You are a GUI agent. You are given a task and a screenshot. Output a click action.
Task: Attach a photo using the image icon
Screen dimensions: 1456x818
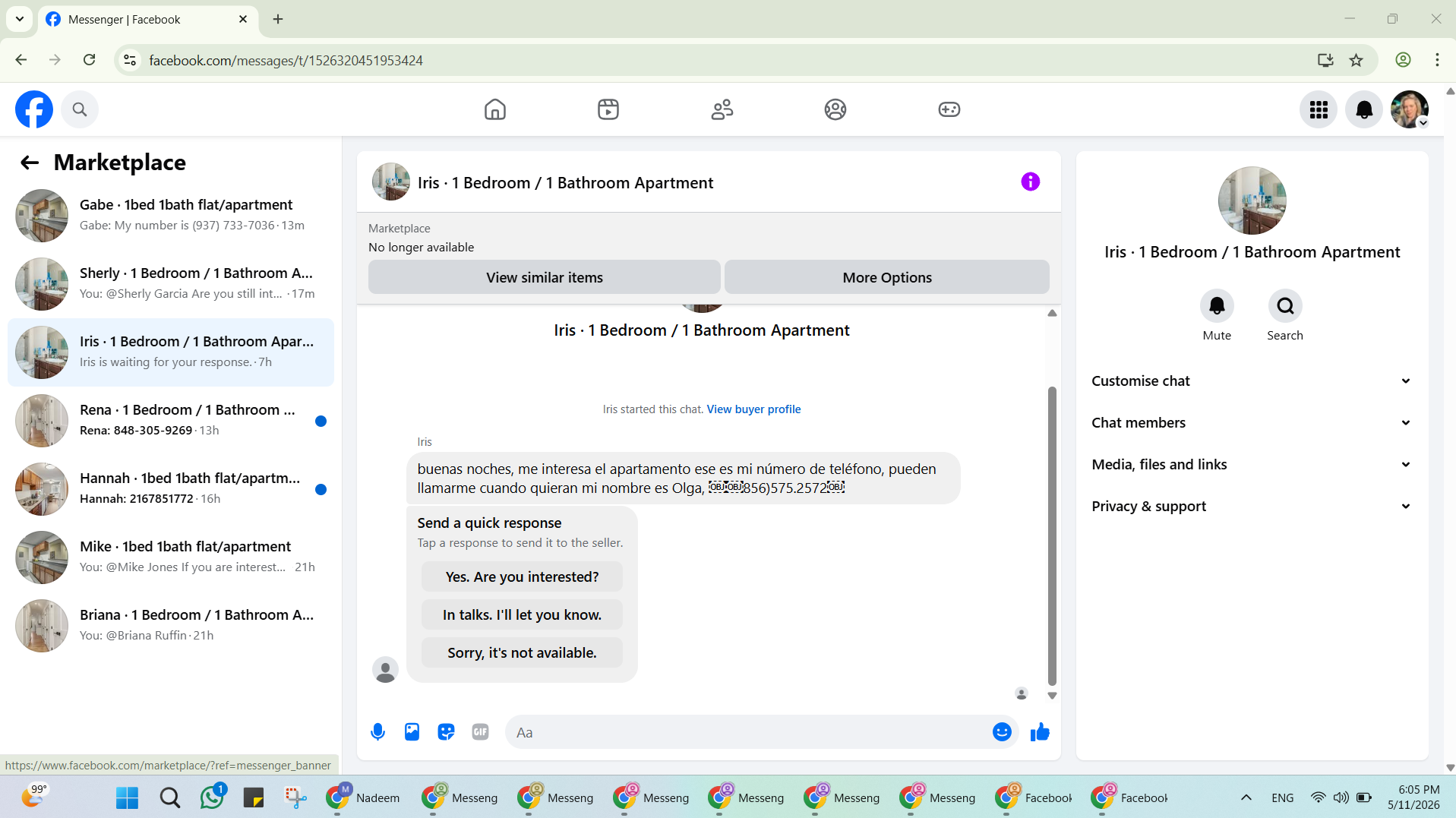(412, 732)
